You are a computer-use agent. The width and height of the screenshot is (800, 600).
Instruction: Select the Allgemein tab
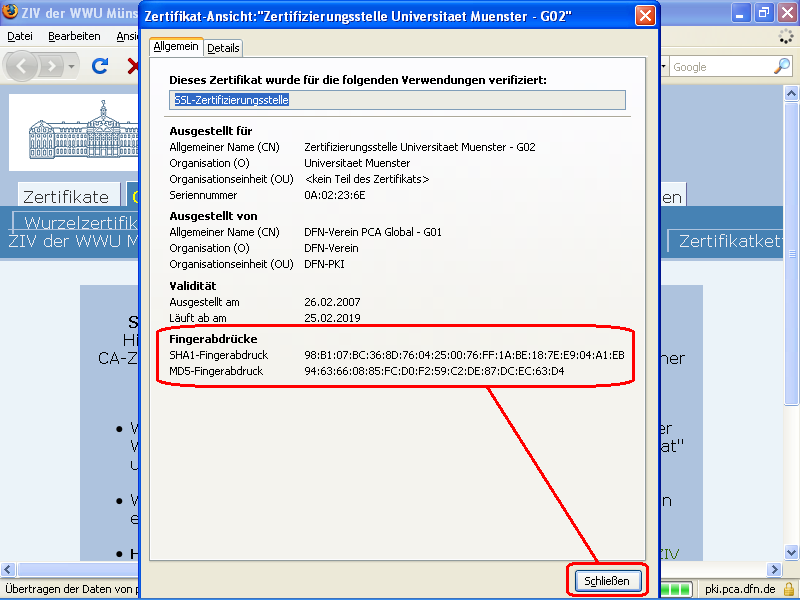176,46
